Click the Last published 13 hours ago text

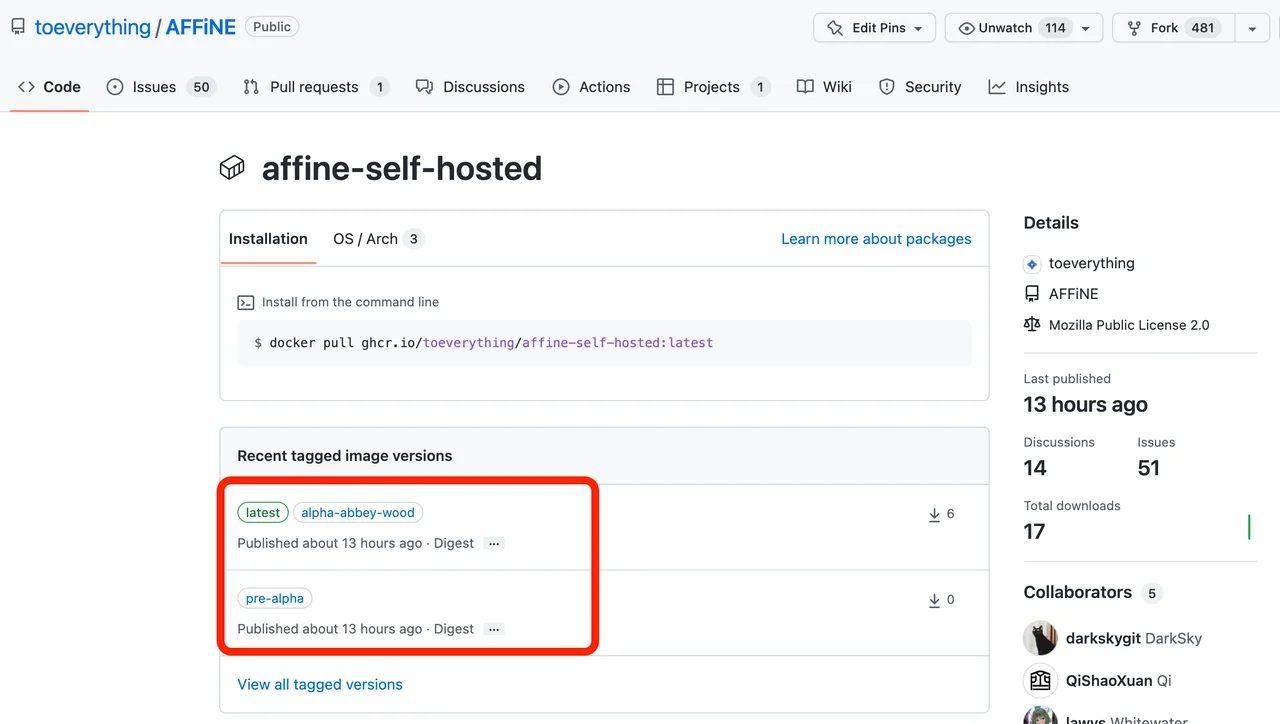[x=1086, y=404]
